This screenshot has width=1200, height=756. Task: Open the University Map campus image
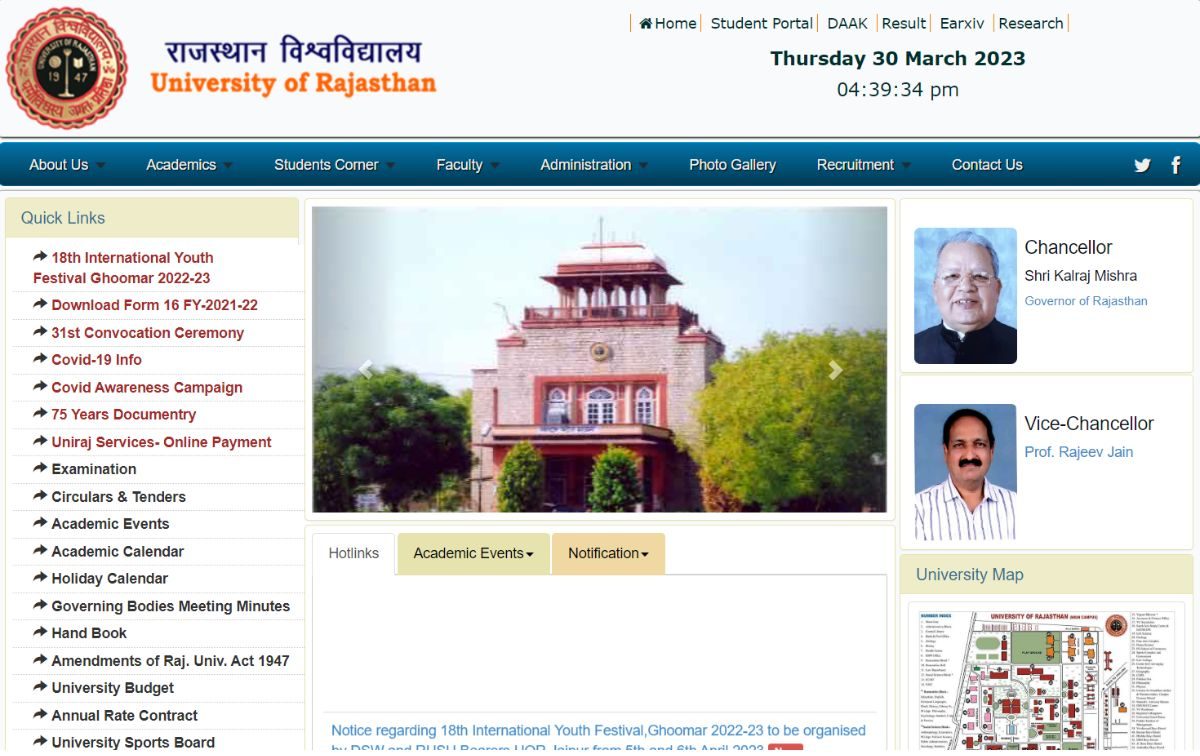[x=1045, y=680]
